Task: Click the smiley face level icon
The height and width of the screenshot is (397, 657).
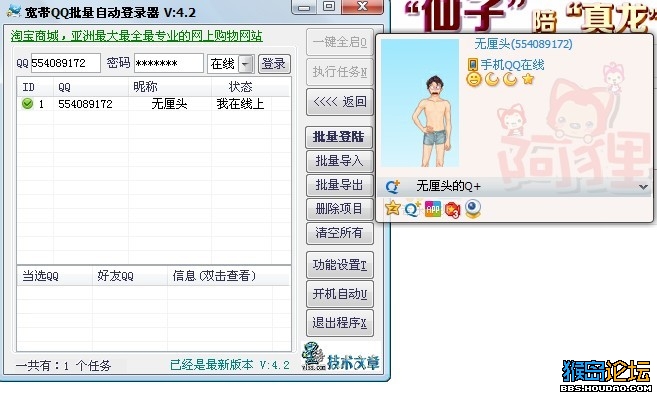Action: [474, 79]
